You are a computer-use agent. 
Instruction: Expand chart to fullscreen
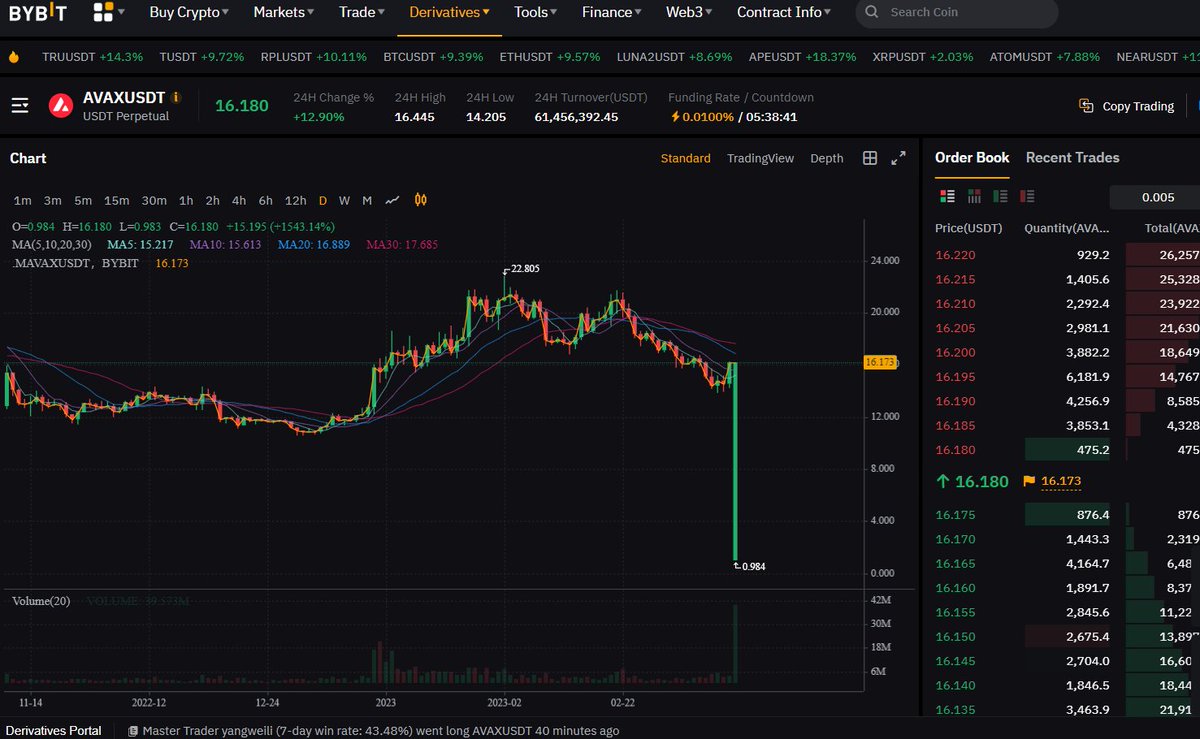click(x=898, y=158)
